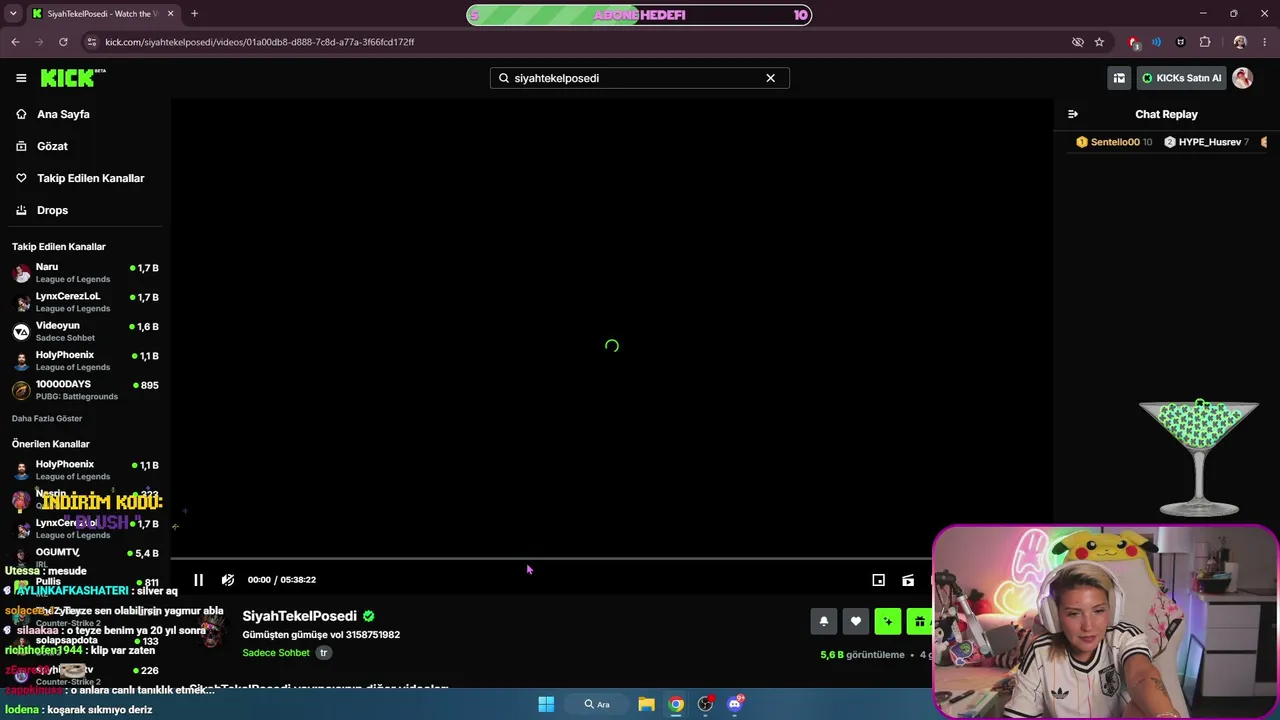This screenshot has width=1280, height=720.
Task: Open Videoyun channel
Action: [85, 331]
